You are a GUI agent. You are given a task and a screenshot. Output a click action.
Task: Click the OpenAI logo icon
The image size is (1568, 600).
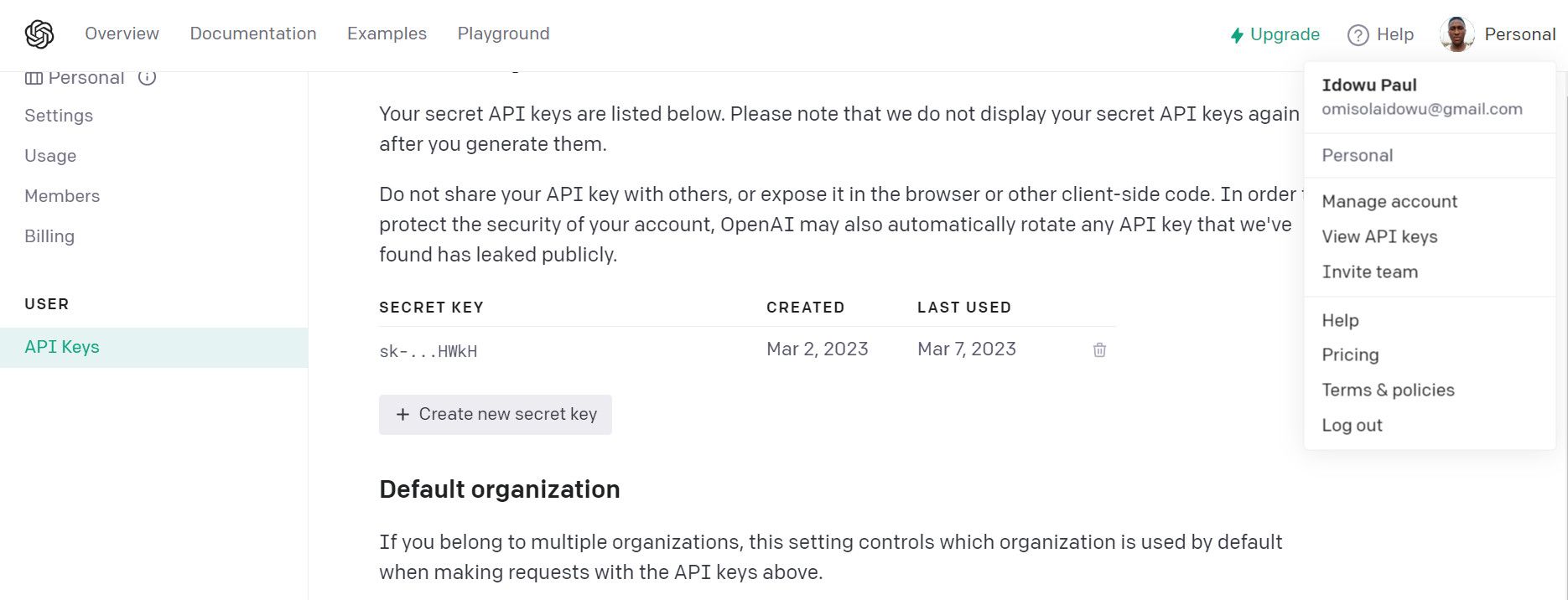(x=39, y=34)
